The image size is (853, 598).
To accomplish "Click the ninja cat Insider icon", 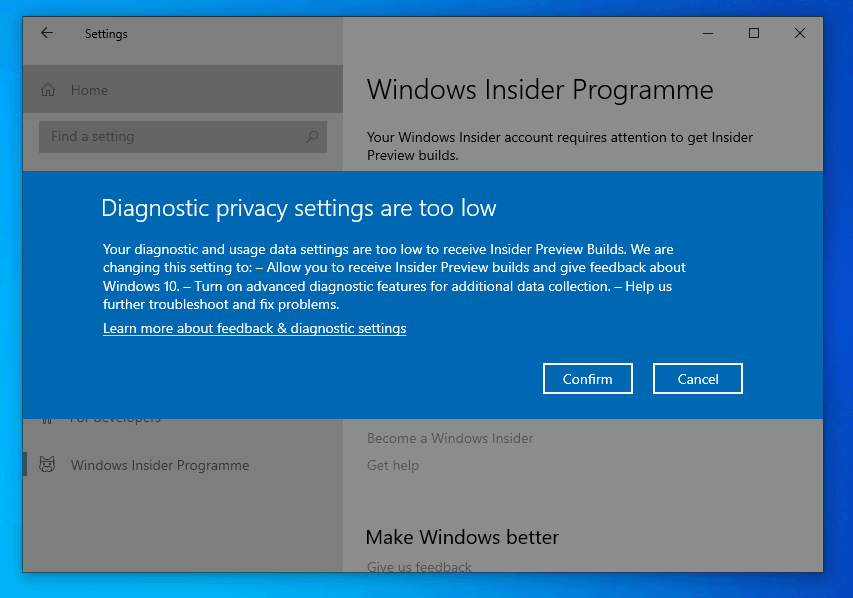I will point(47,464).
